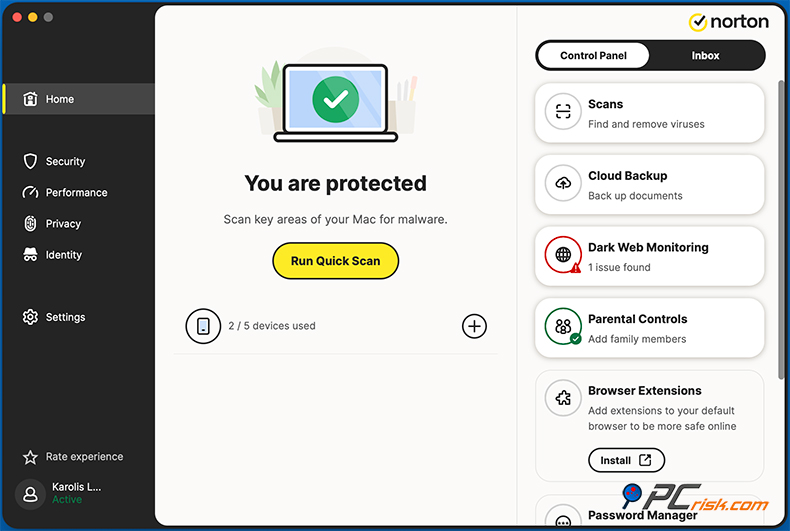Open the Scans scanner icon

point(563,112)
